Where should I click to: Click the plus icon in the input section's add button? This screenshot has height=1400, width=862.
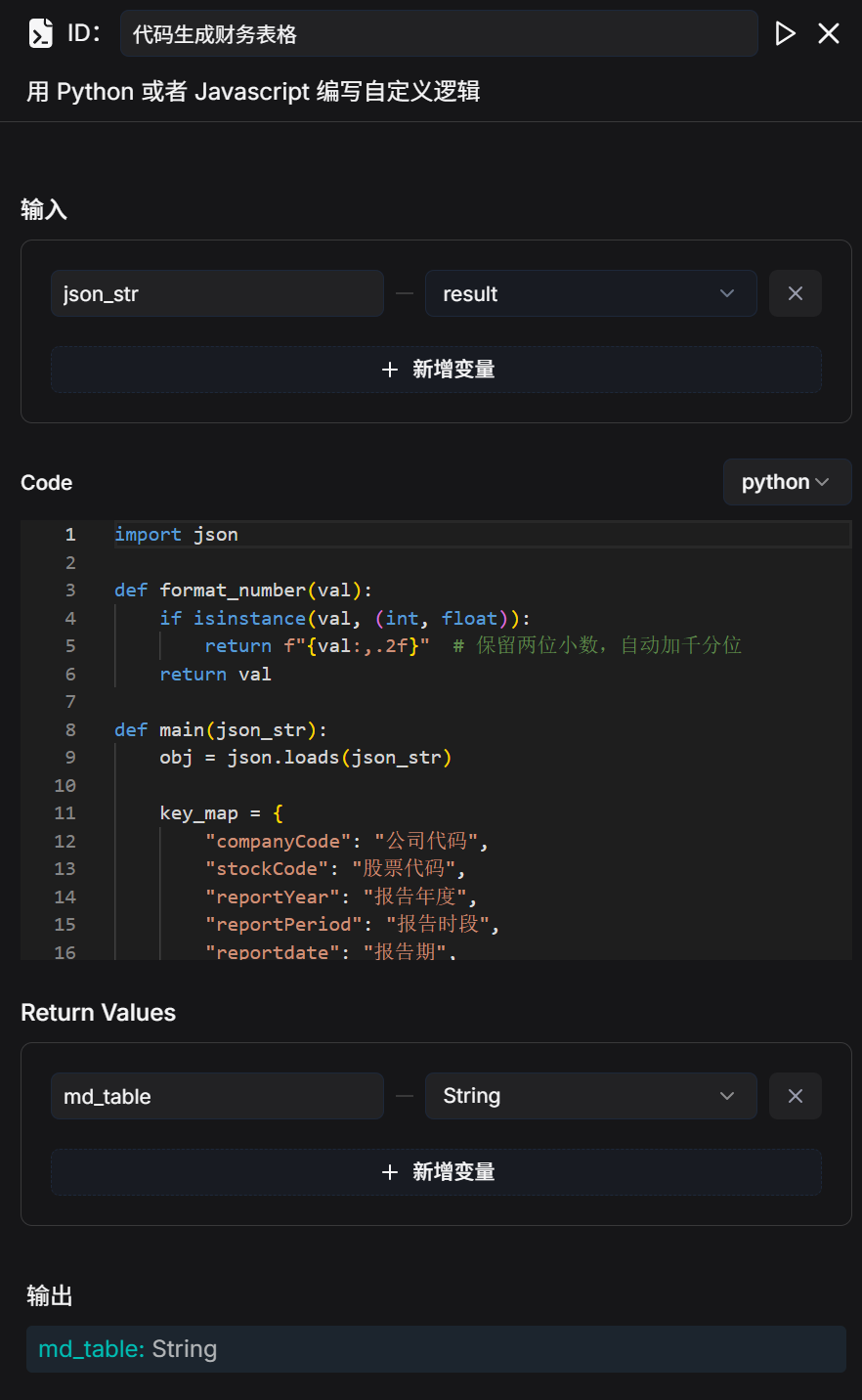point(390,370)
